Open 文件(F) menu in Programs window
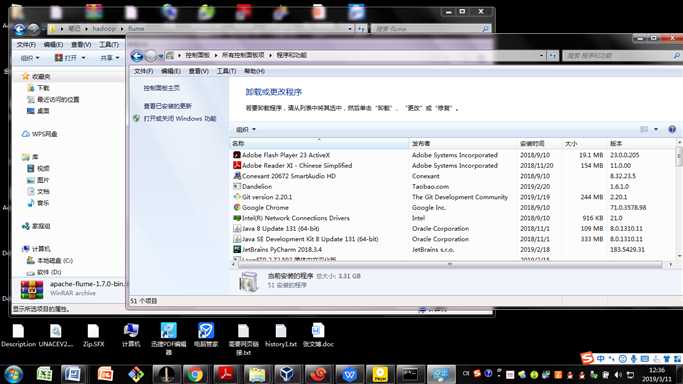This screenshot has width=683, height=384. pyautogui.click(x=143, y=71)
